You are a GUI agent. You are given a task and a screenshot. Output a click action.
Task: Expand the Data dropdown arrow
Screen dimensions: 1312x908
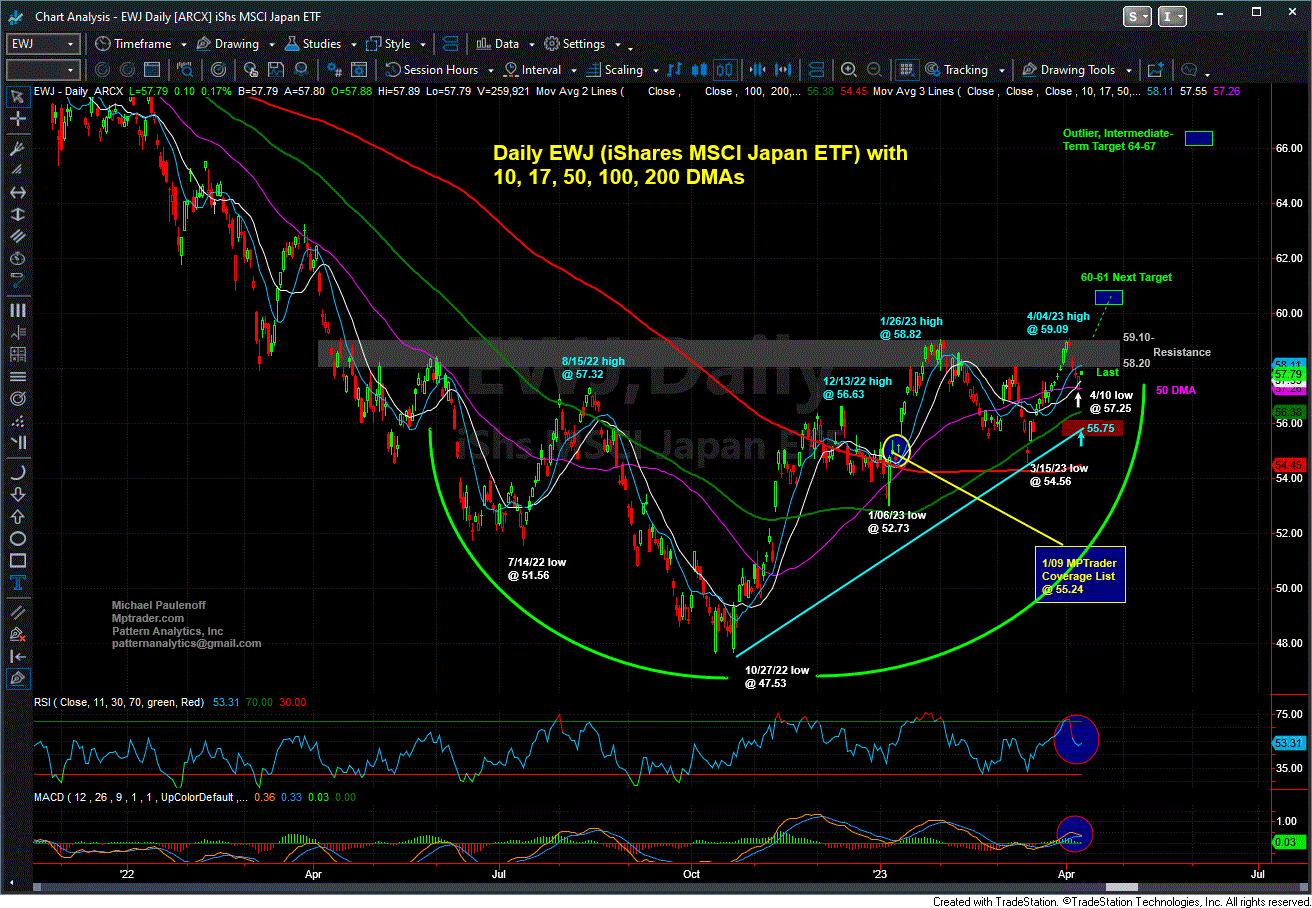click(x=532, y=44)
